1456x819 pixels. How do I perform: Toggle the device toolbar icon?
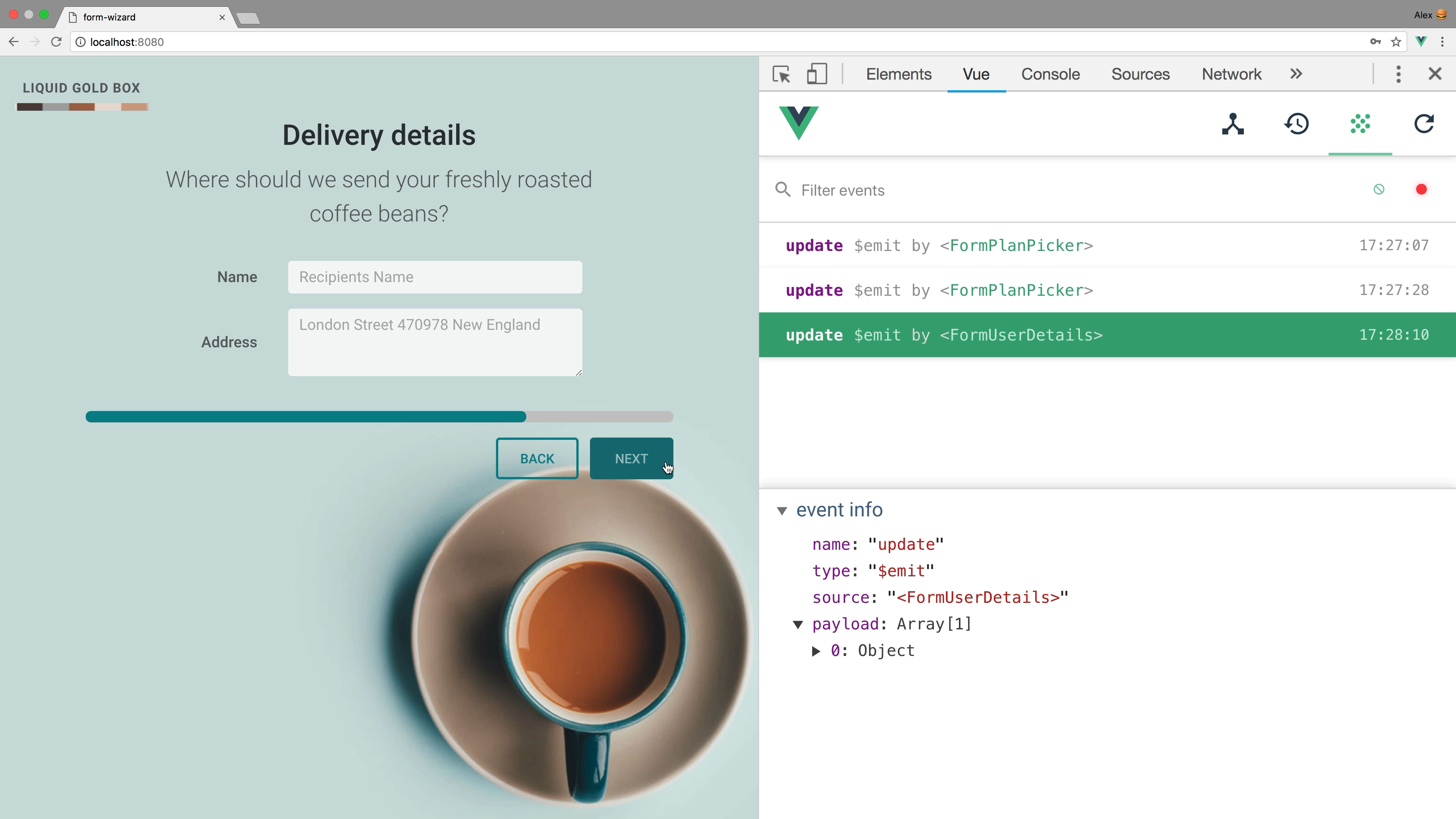pos(816,74)
